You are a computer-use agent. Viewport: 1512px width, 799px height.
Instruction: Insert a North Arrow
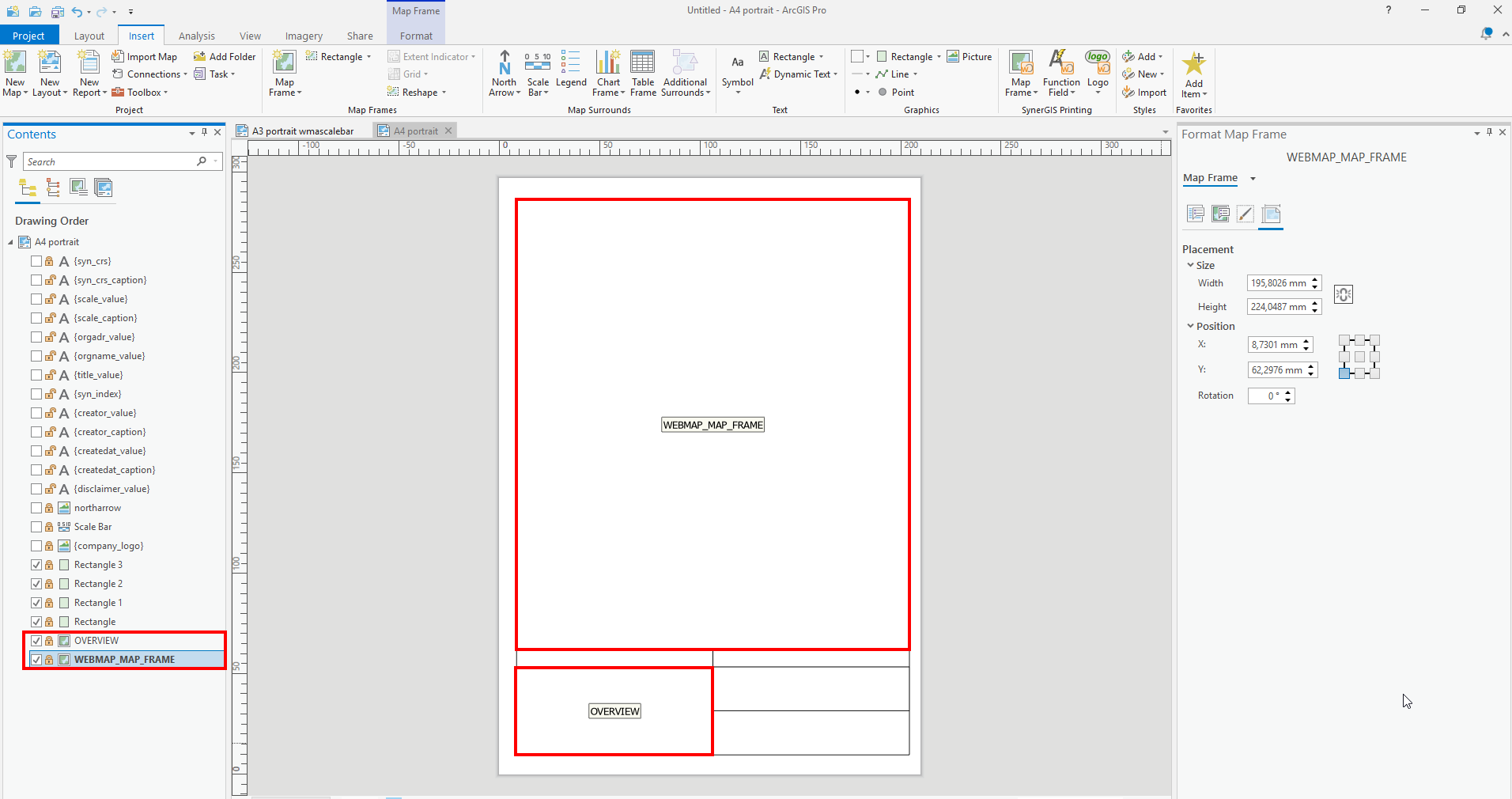504,73
